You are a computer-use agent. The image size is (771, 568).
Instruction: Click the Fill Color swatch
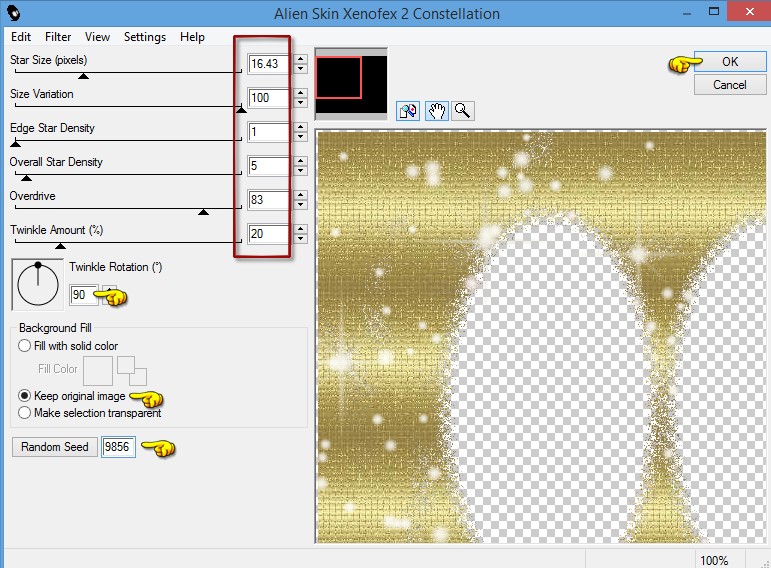[x=98, y=371]
